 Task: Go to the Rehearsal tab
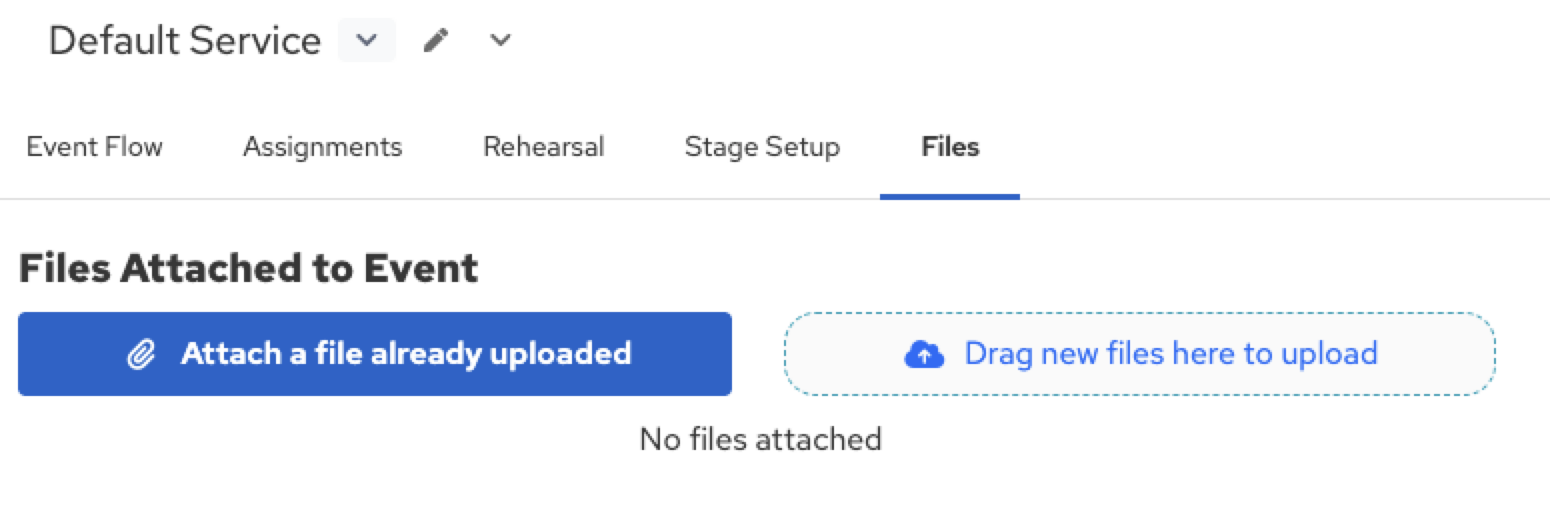tap(543, 147)
